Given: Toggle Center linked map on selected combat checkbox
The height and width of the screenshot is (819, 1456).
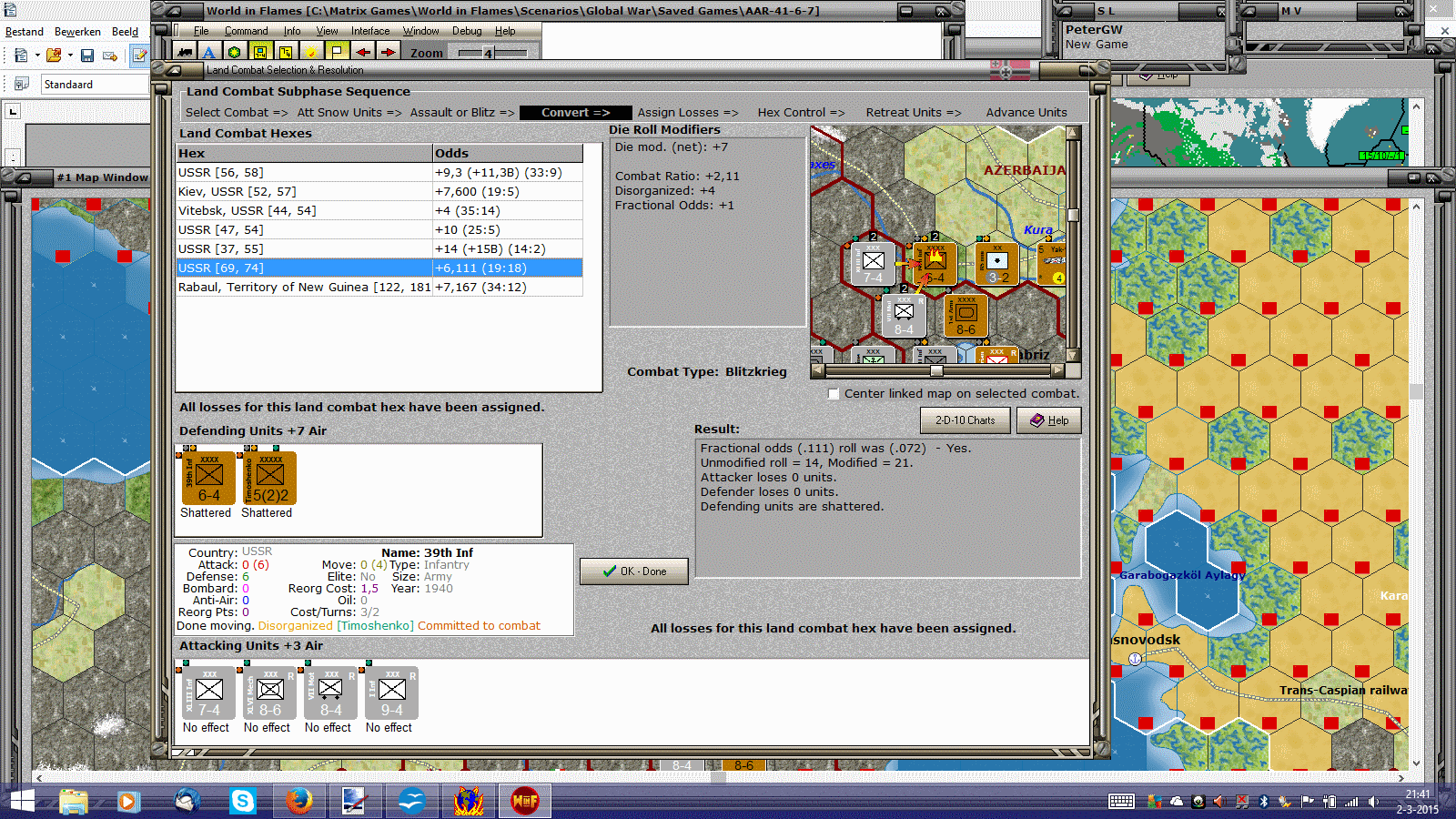Looking at the screenshot, I should click(x=834, y=394).
